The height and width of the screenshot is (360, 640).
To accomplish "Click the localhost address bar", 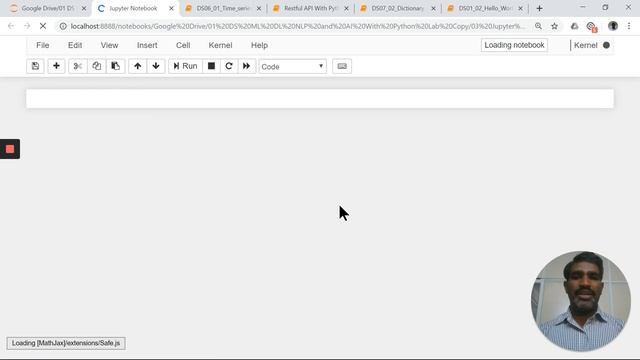I will [298, 26].
